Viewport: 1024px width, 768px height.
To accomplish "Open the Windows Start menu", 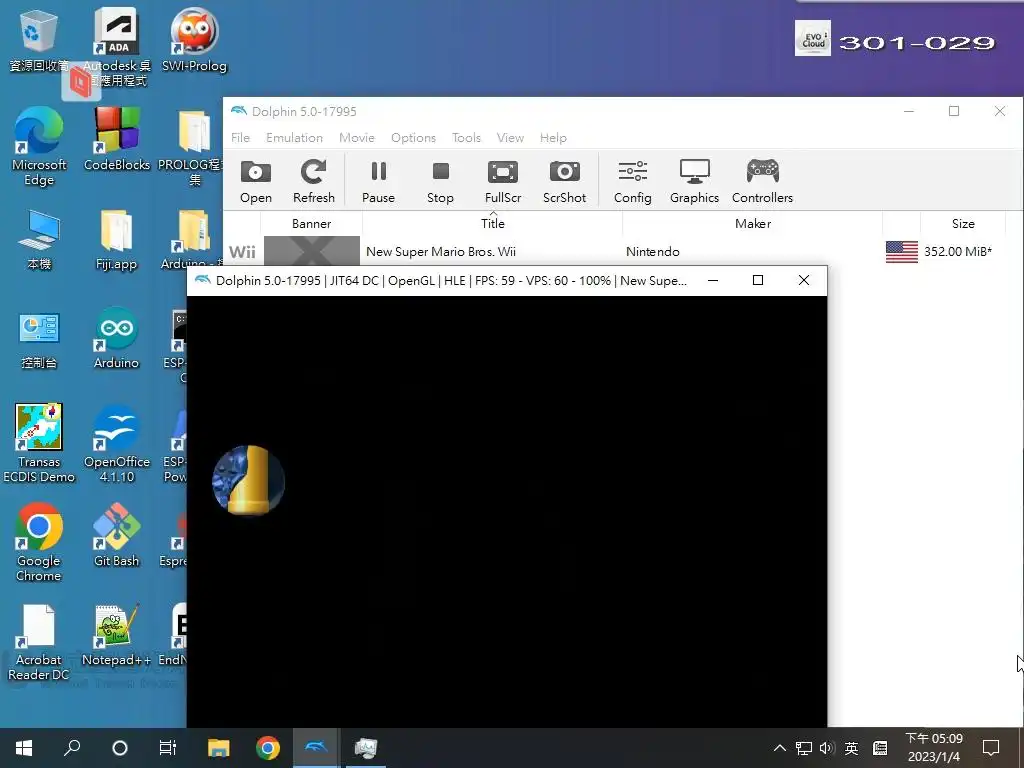I will point(24,748).
